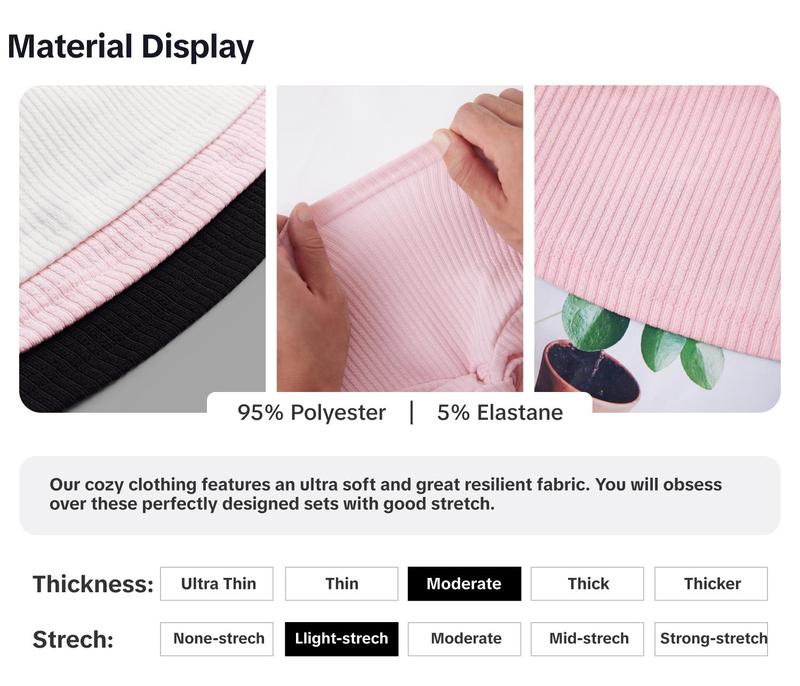Image resolution: width=800 pixels, height=686 pixels.
Task: Select the Ultra Thin thickness option
Action: point(217,583)
